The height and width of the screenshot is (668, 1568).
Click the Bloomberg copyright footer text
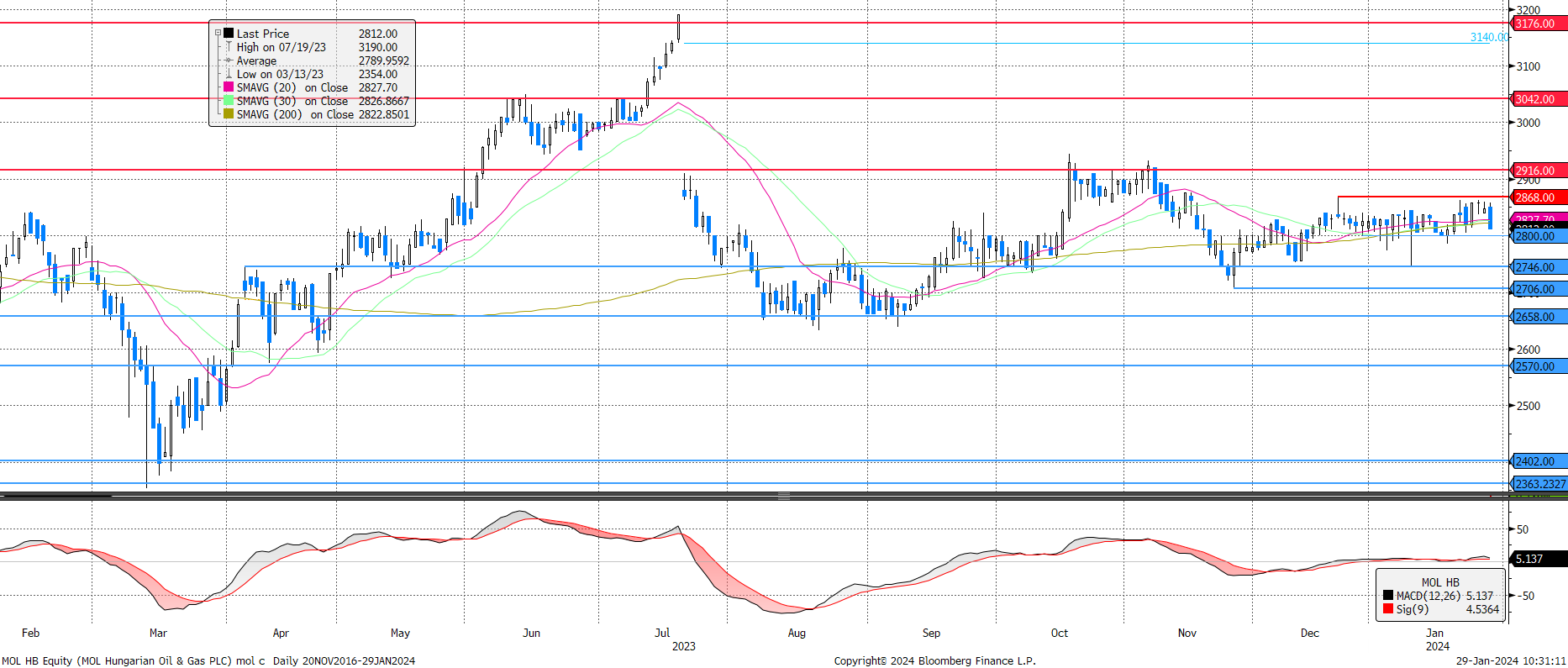point(934,660)
